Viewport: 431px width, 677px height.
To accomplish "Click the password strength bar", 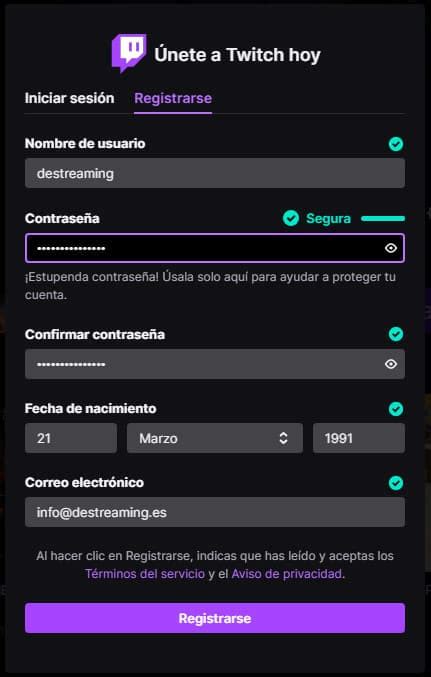I will (383, 218).
